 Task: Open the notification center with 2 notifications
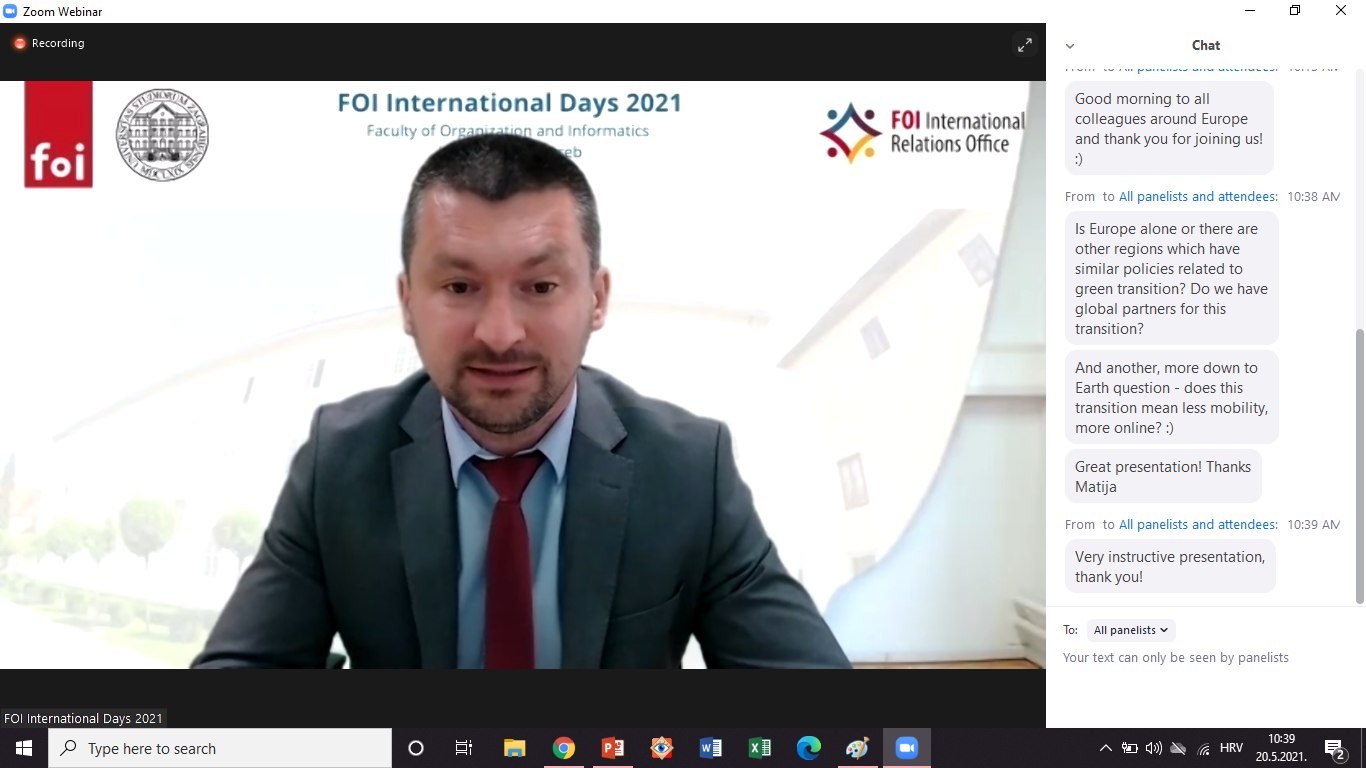pyautogui.click(x=1334, y=748)
